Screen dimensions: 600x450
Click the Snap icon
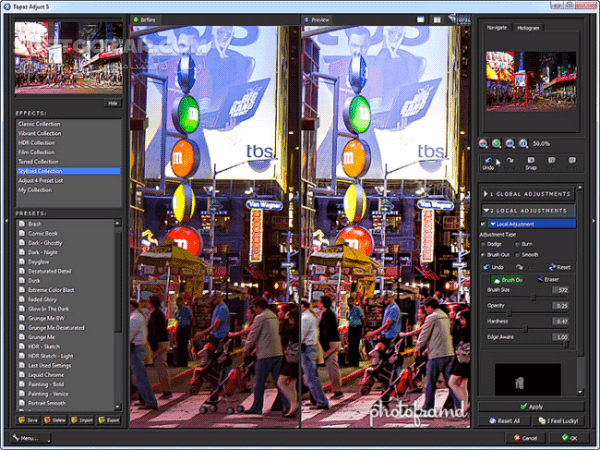click(531, 161)
